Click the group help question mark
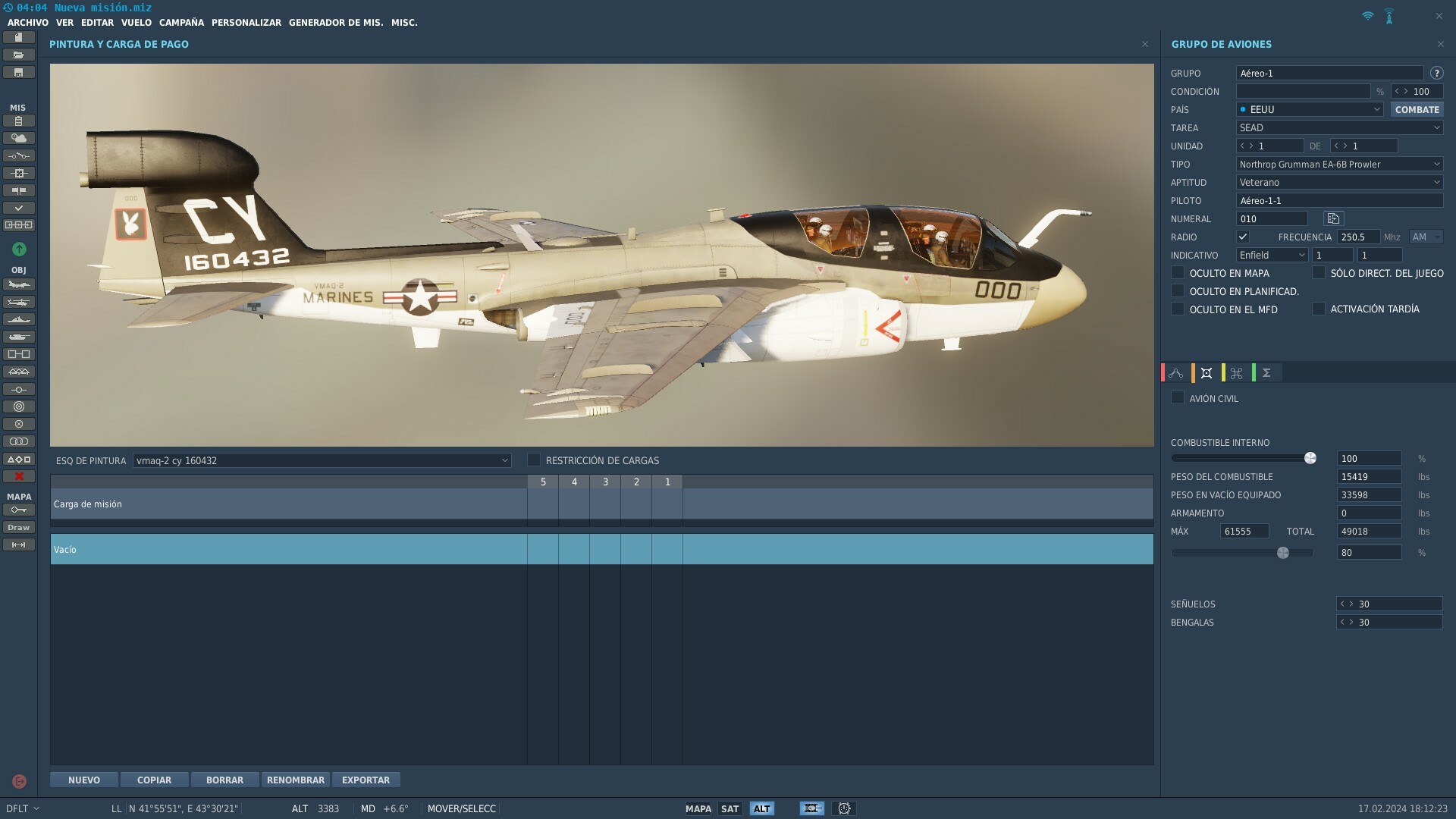Image resolution: width=1456 pixels, height=819 pixels. [x=1436, y=73]
